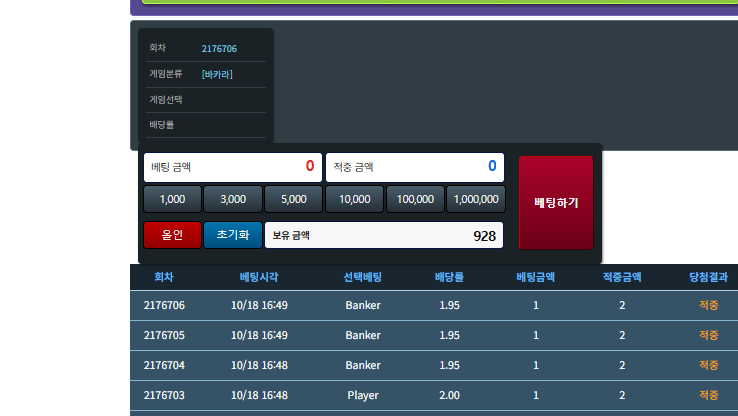
Task: Click the 배당률 table column header
Action: (449, 277)
